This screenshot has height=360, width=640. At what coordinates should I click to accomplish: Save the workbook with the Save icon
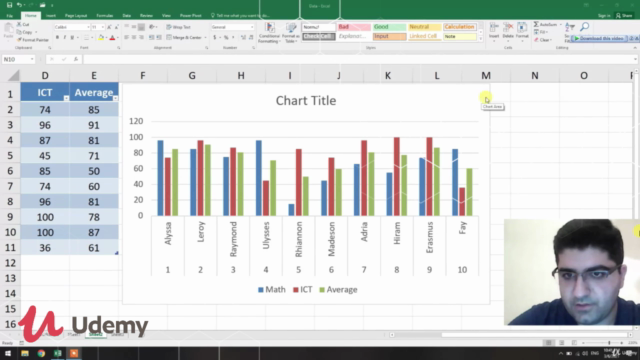9,5
